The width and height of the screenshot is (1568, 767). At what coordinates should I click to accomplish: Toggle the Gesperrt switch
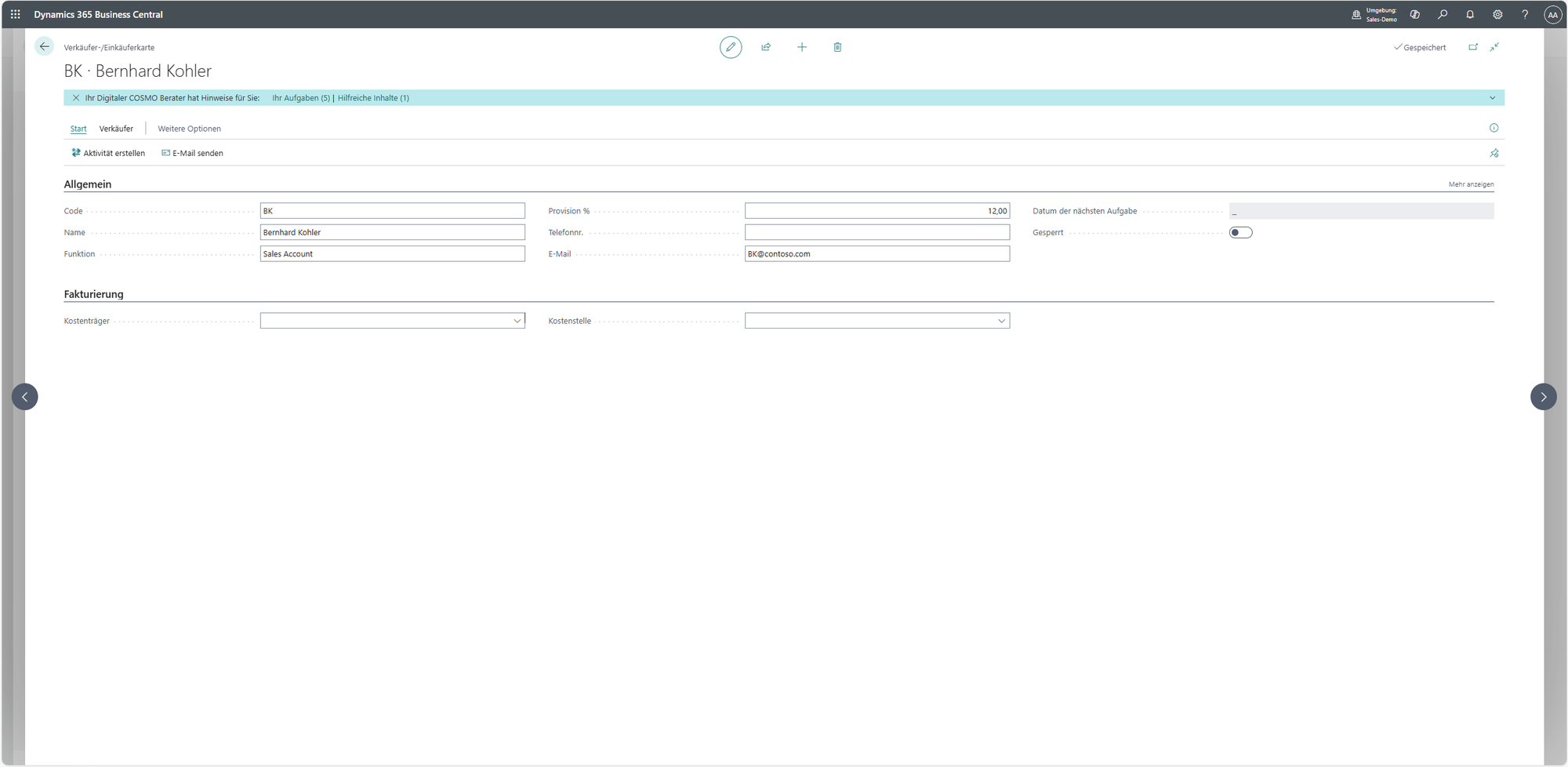1240,232
